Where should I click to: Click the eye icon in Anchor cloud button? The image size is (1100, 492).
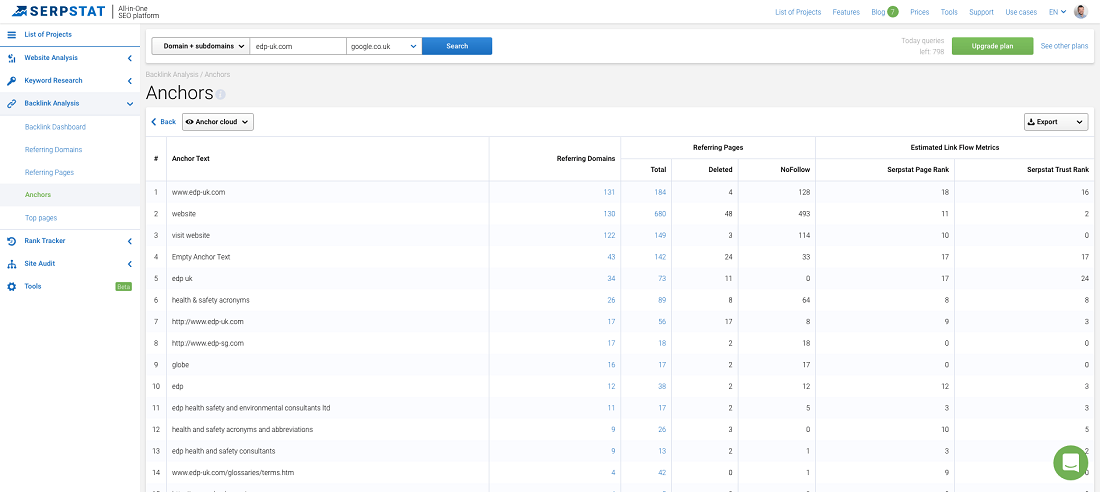click(189, 121)
